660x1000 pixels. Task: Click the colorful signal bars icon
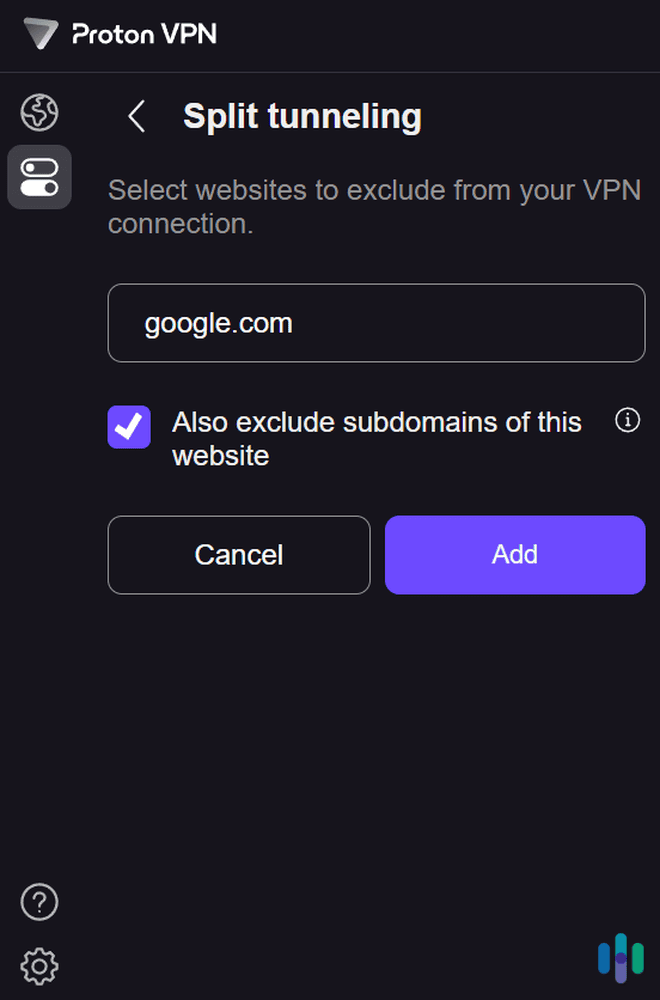[x=621, y=958]
